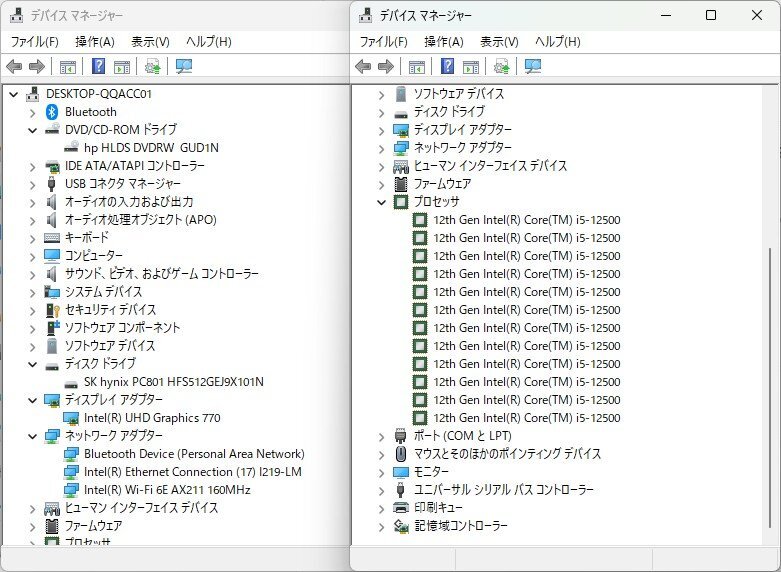
Task: Expand モニター node in right window
Action: (382, 472)
